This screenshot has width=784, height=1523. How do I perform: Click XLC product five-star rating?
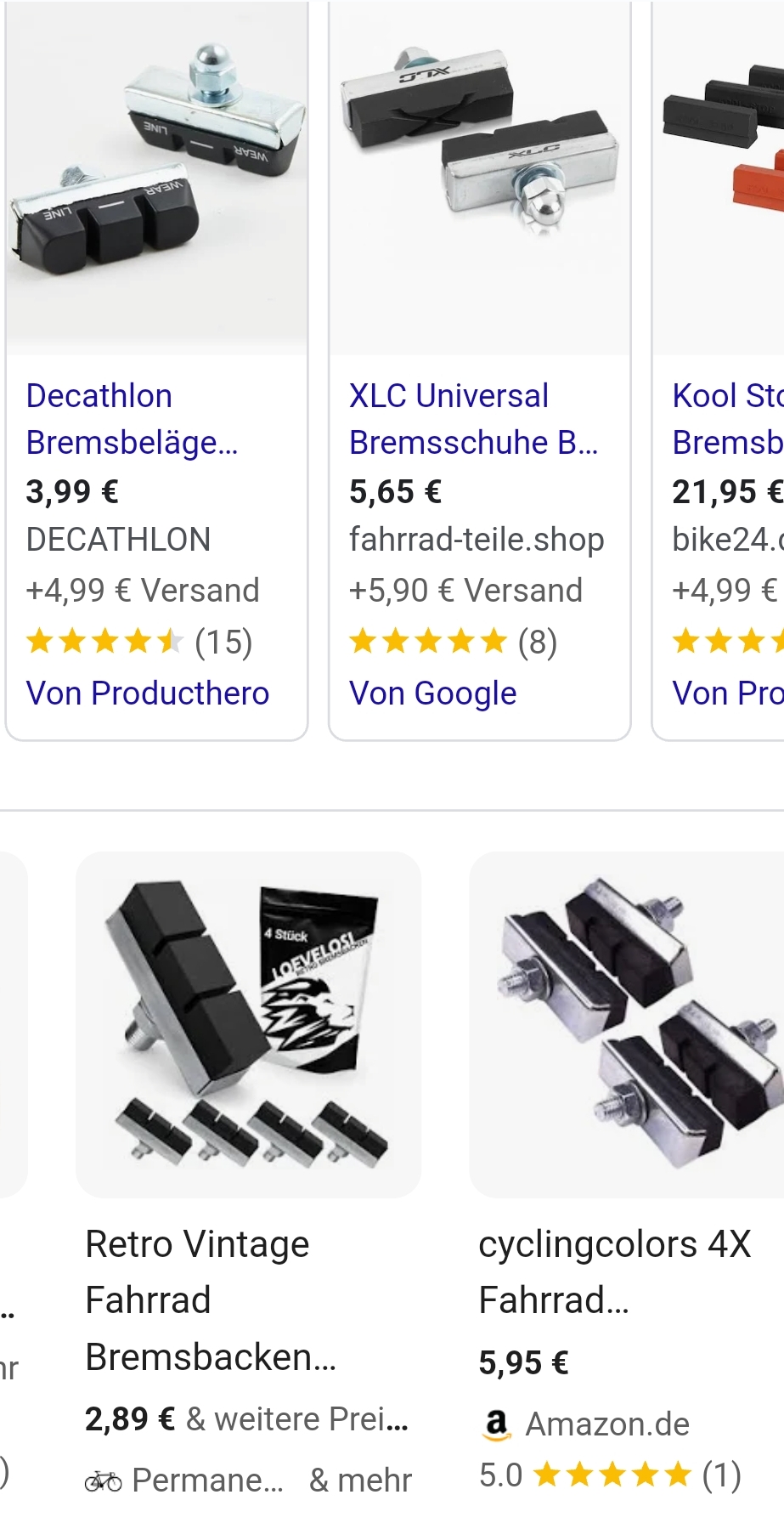pyautogui.click(x=428, y=642)
